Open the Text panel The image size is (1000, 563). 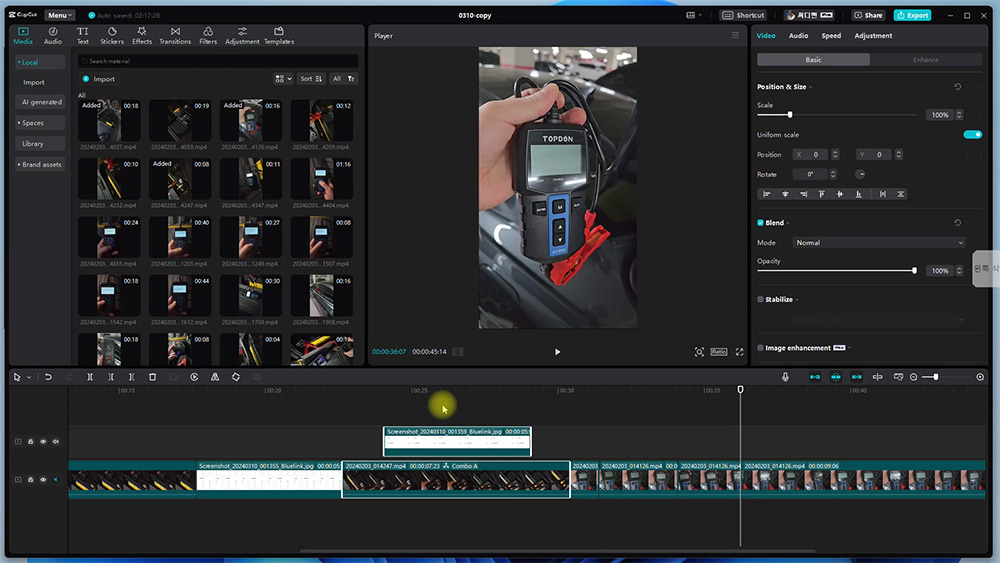click(83, 35)
